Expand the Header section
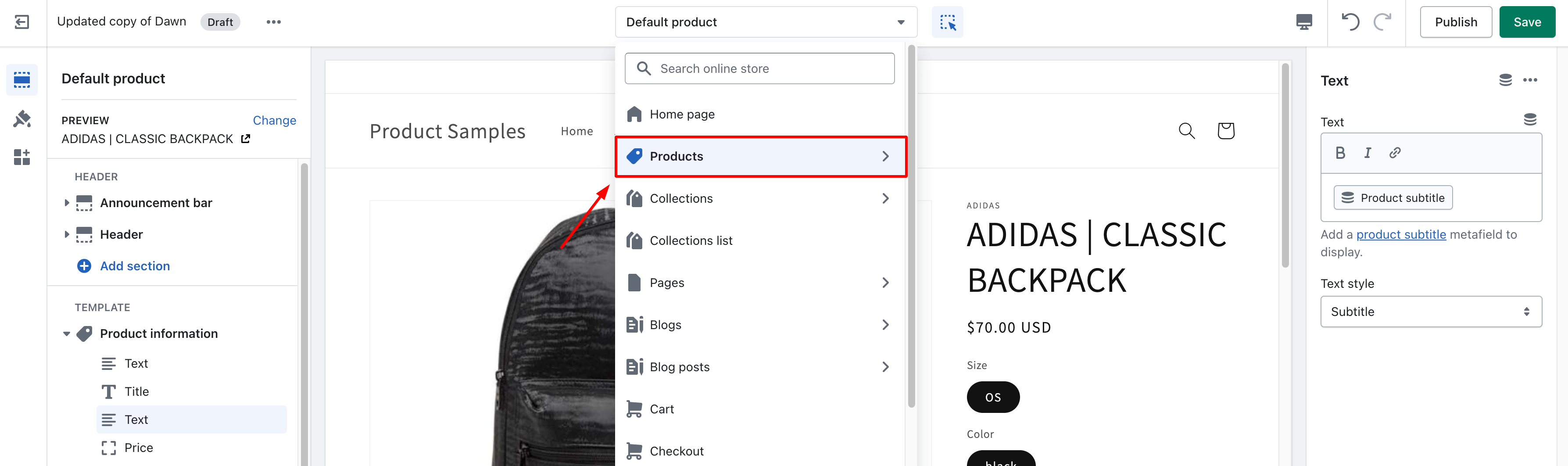1568x466 pixels. (x=66, y=234)
